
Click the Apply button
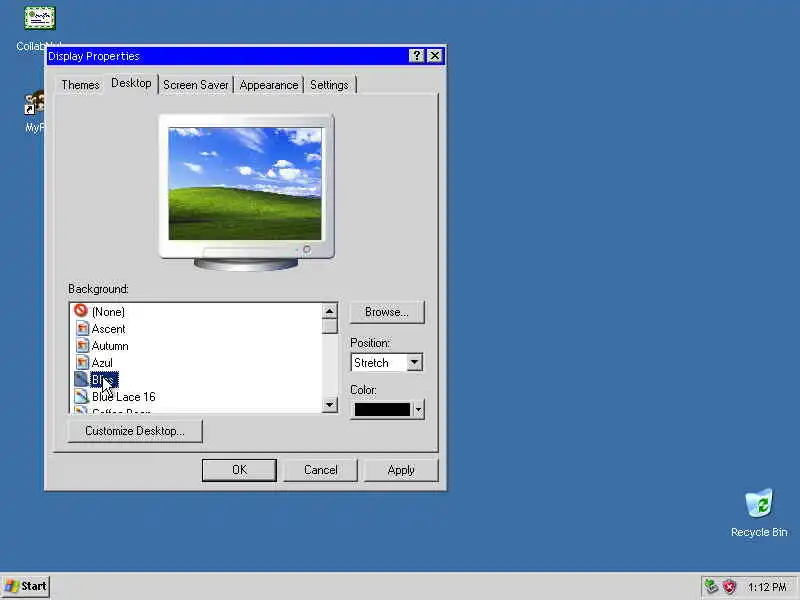[401, 470]
